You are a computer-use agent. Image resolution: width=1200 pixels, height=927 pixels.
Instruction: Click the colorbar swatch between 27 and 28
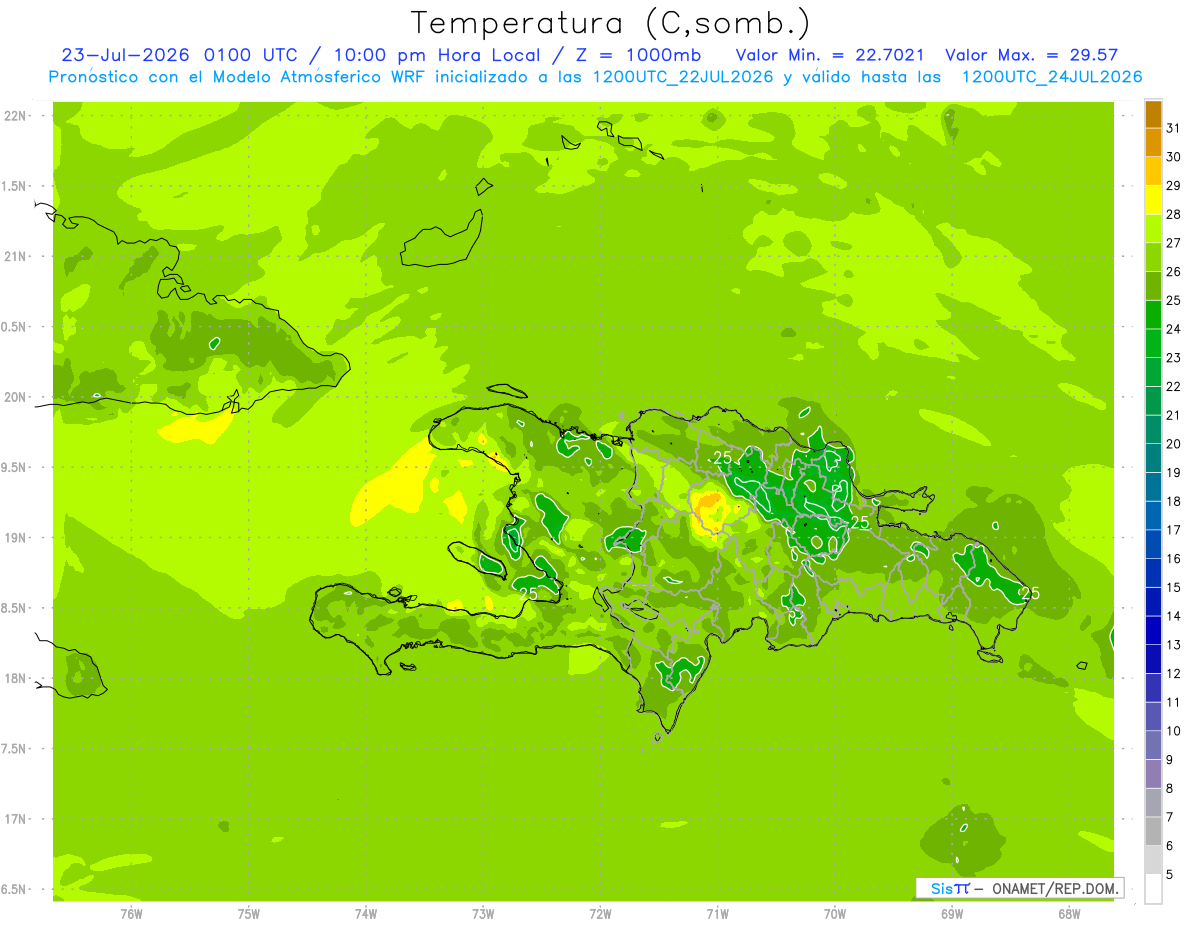[x=1153, y=228]
